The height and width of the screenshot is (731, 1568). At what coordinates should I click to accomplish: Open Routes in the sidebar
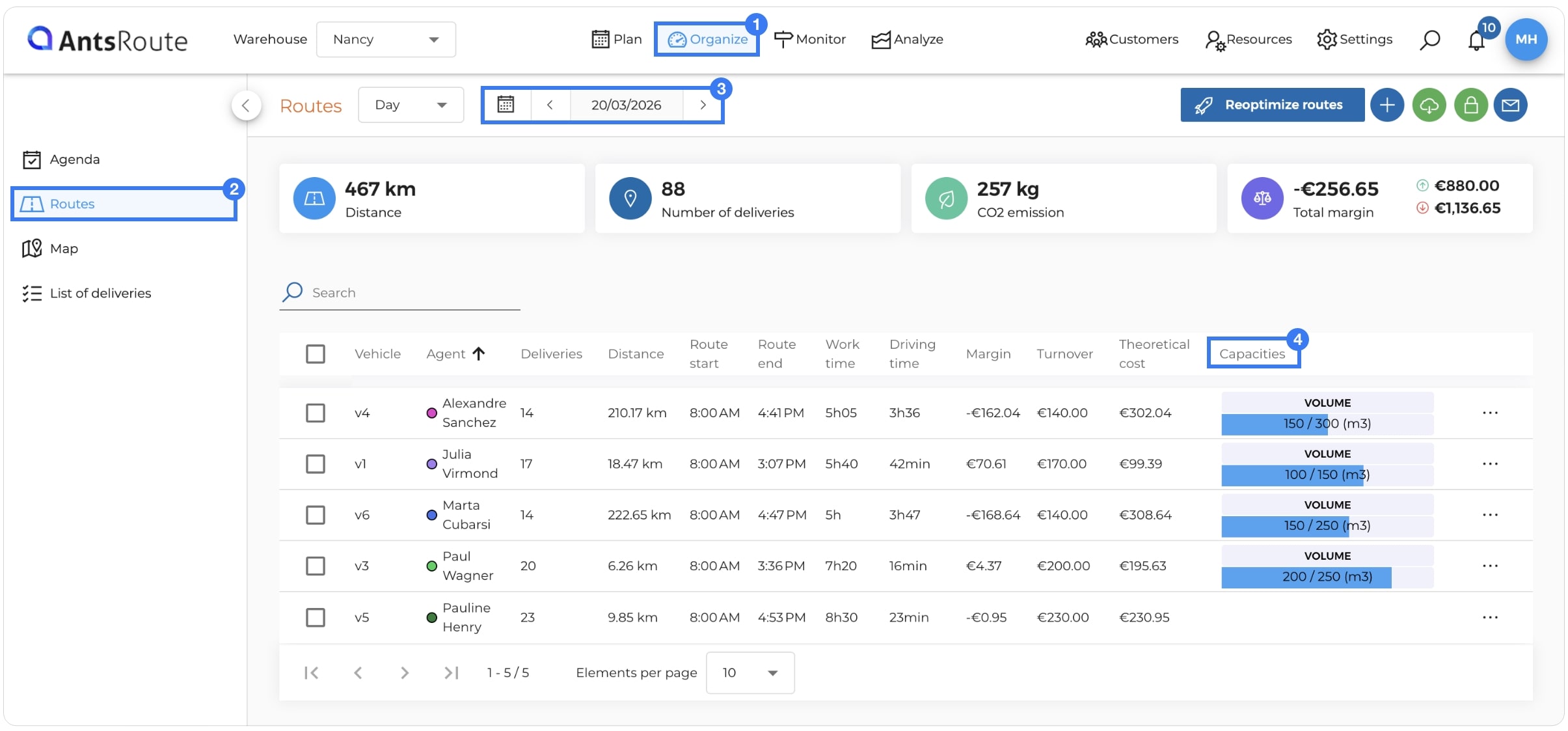click(x=124, y=204)
